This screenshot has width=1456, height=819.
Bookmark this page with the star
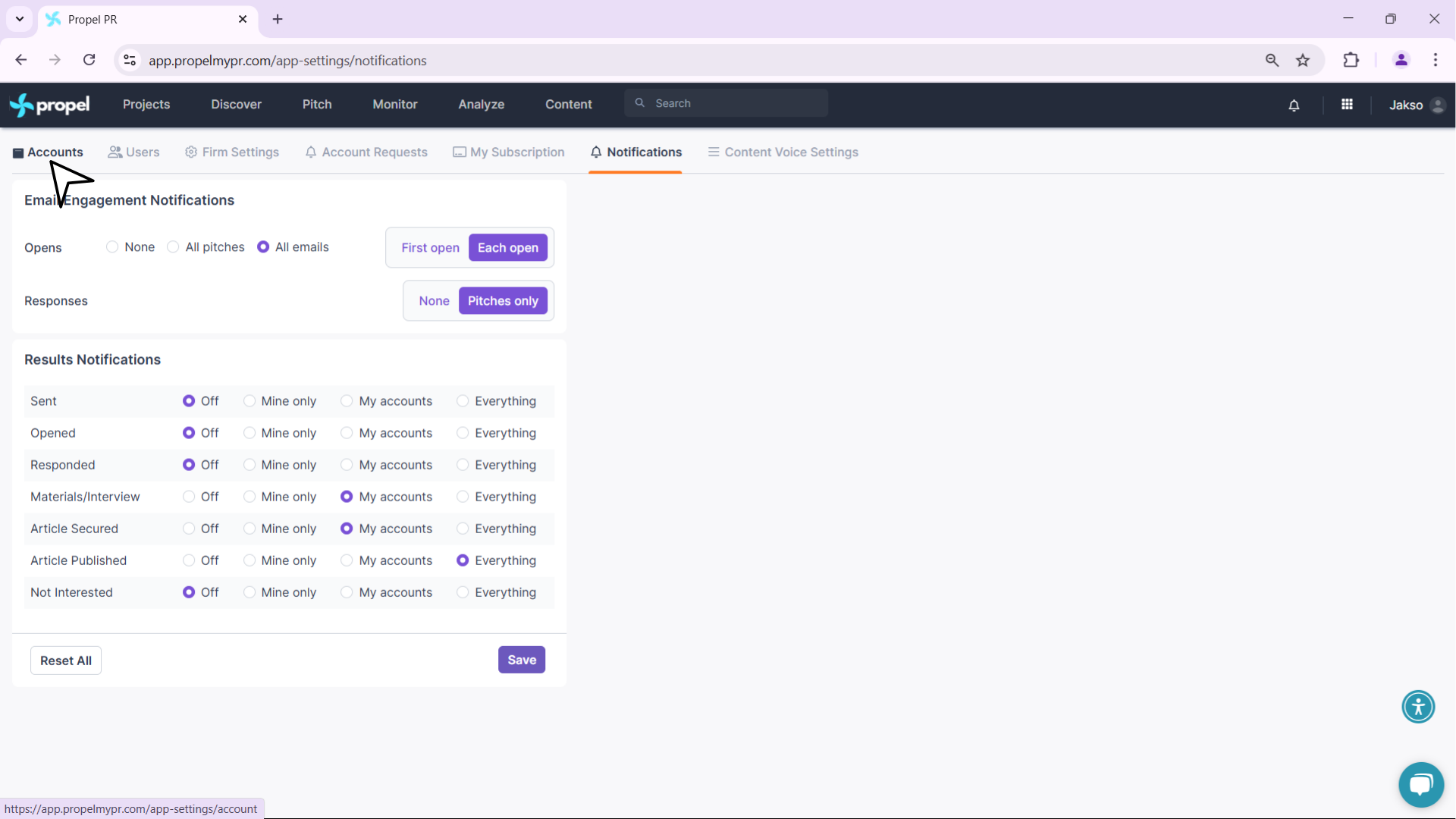point(1303,60)
